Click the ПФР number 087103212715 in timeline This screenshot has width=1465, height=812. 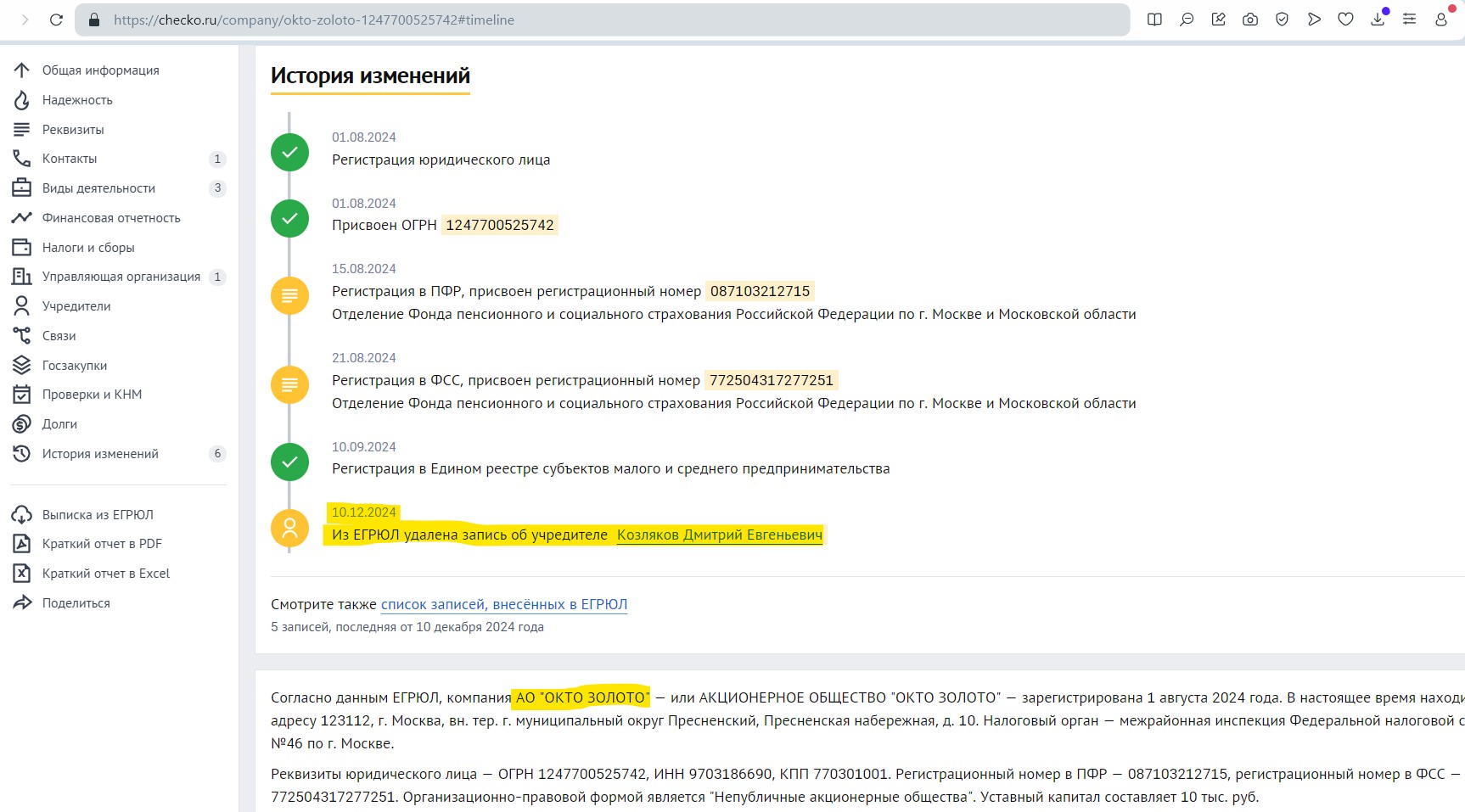pos(761,291)
